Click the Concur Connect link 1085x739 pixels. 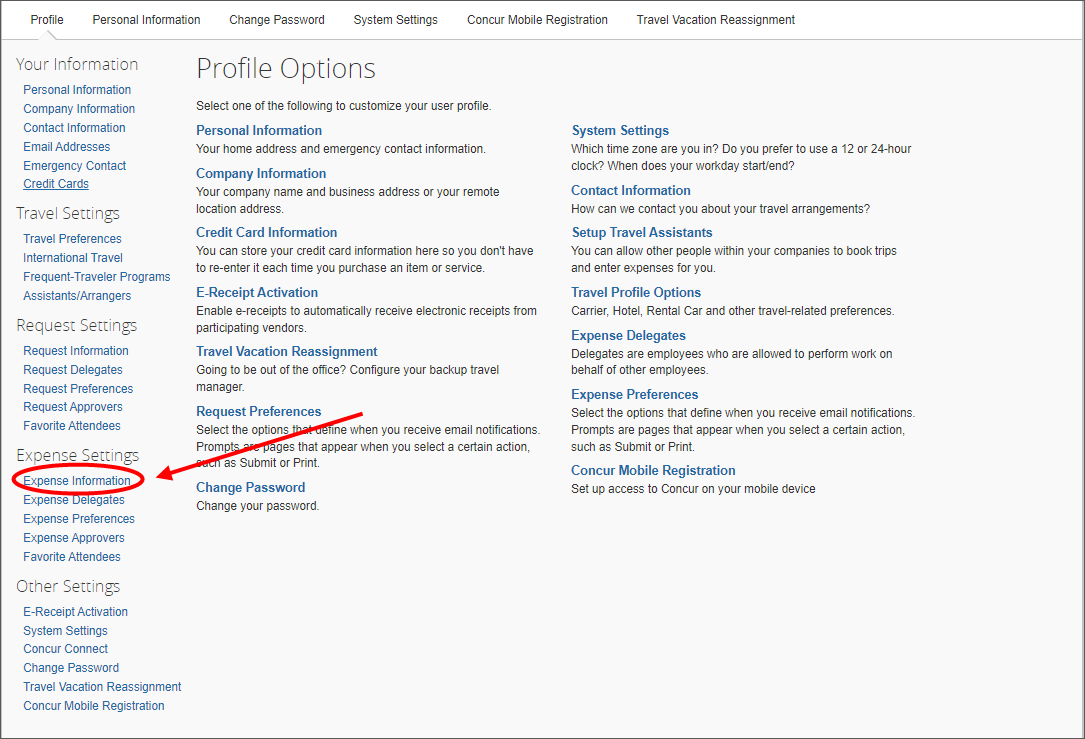pyautogui.click(x=66, y=649)
